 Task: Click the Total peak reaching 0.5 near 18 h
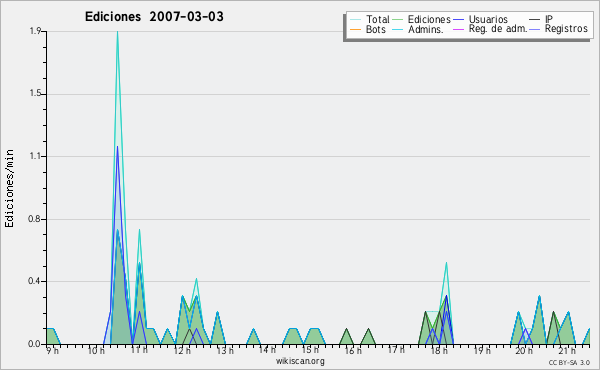(446, 263)
